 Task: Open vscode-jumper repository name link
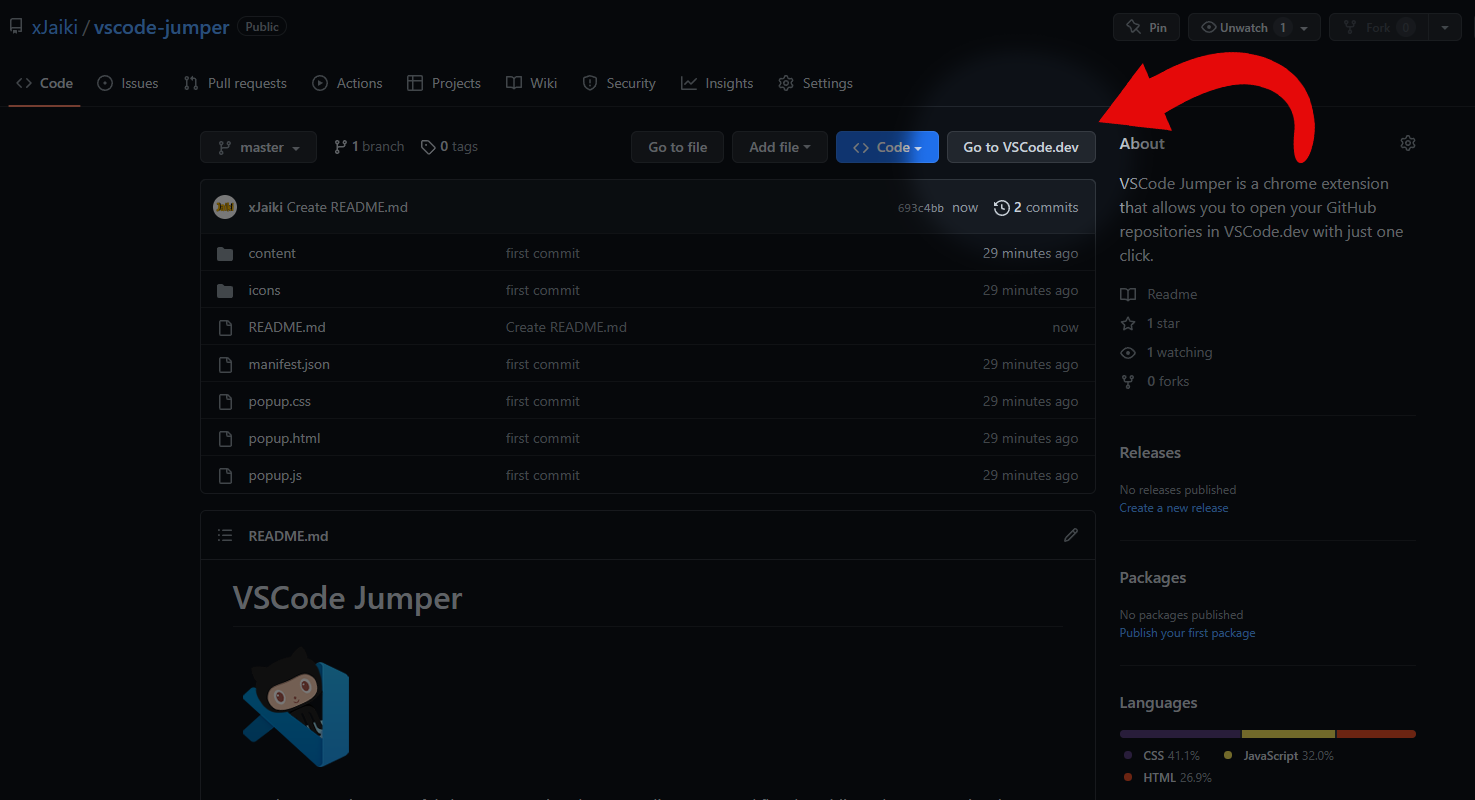tap(162, 27)
